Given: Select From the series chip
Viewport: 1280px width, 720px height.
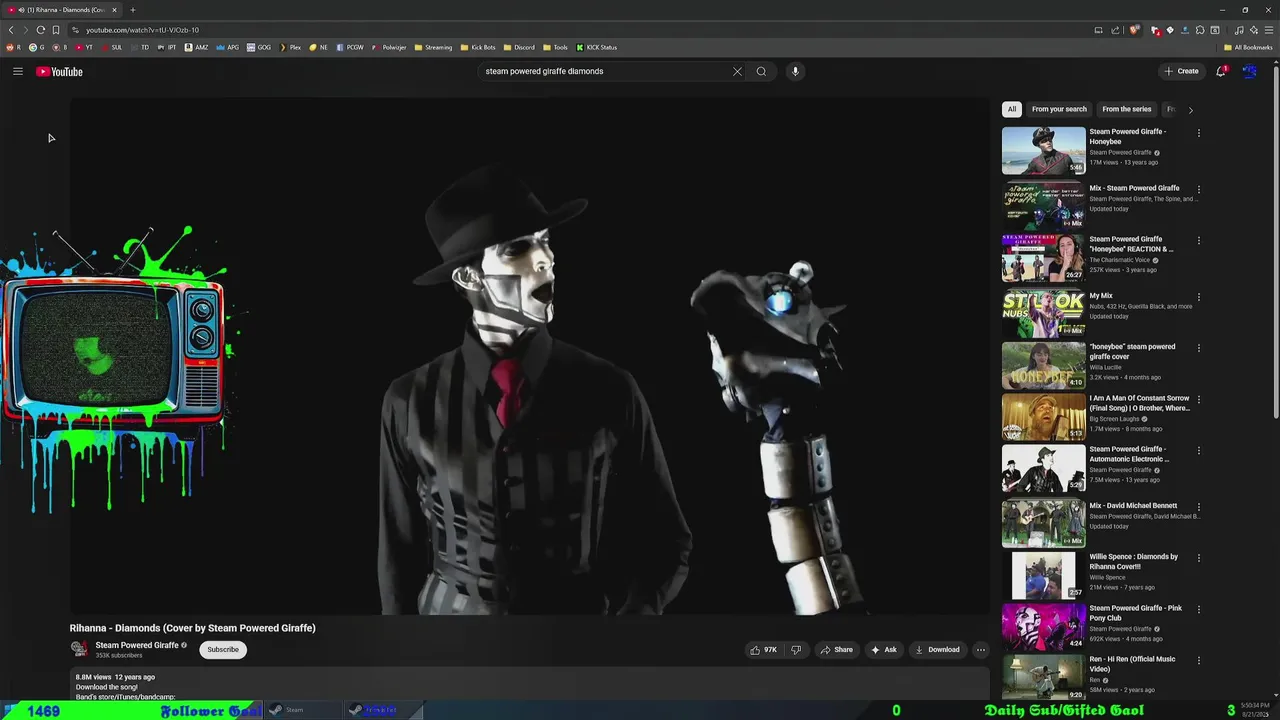Looking at the screenshot, I should coord(1127,109).
